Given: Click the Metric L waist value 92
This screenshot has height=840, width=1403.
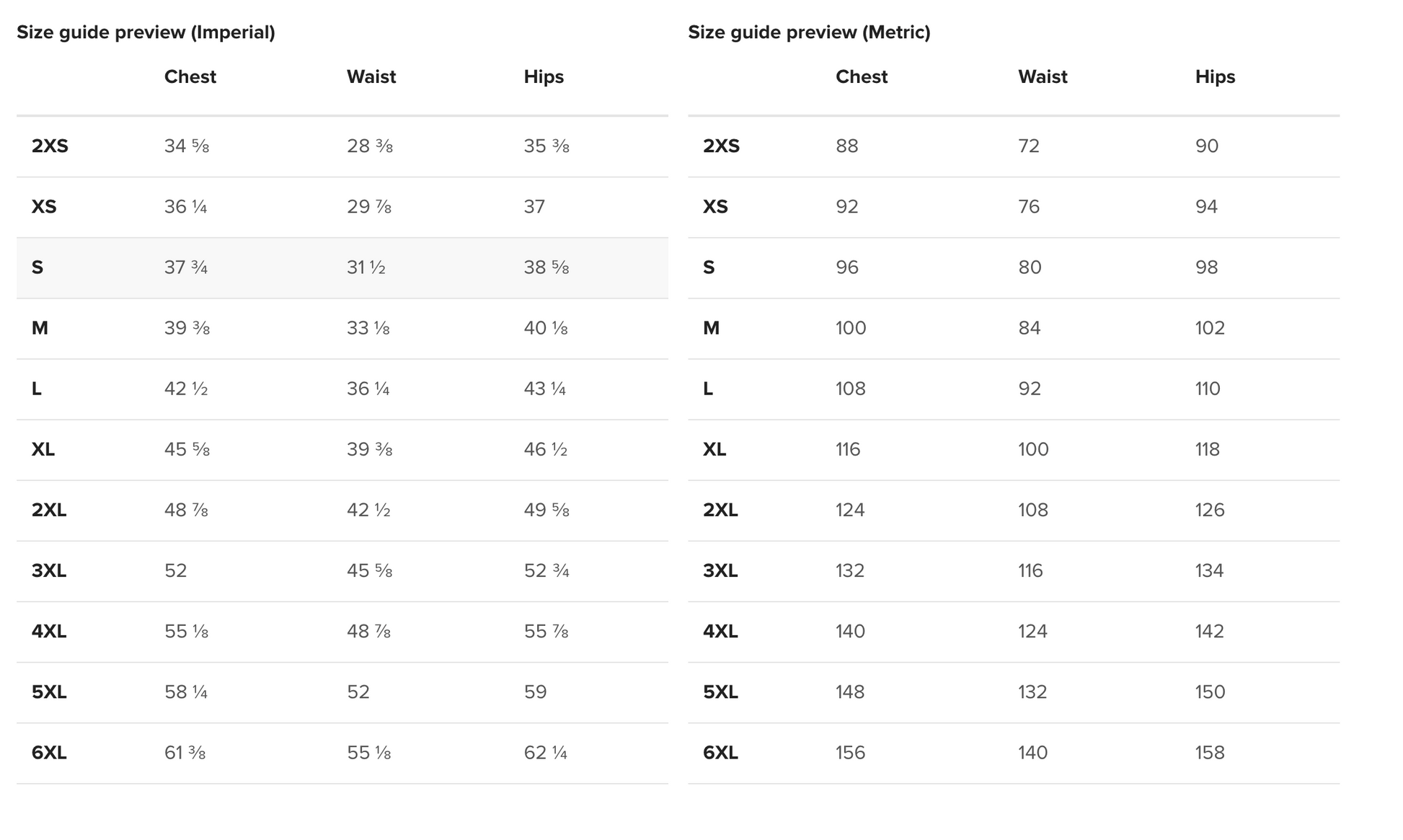Looking at the screenshot, I should pos(1029,389).
